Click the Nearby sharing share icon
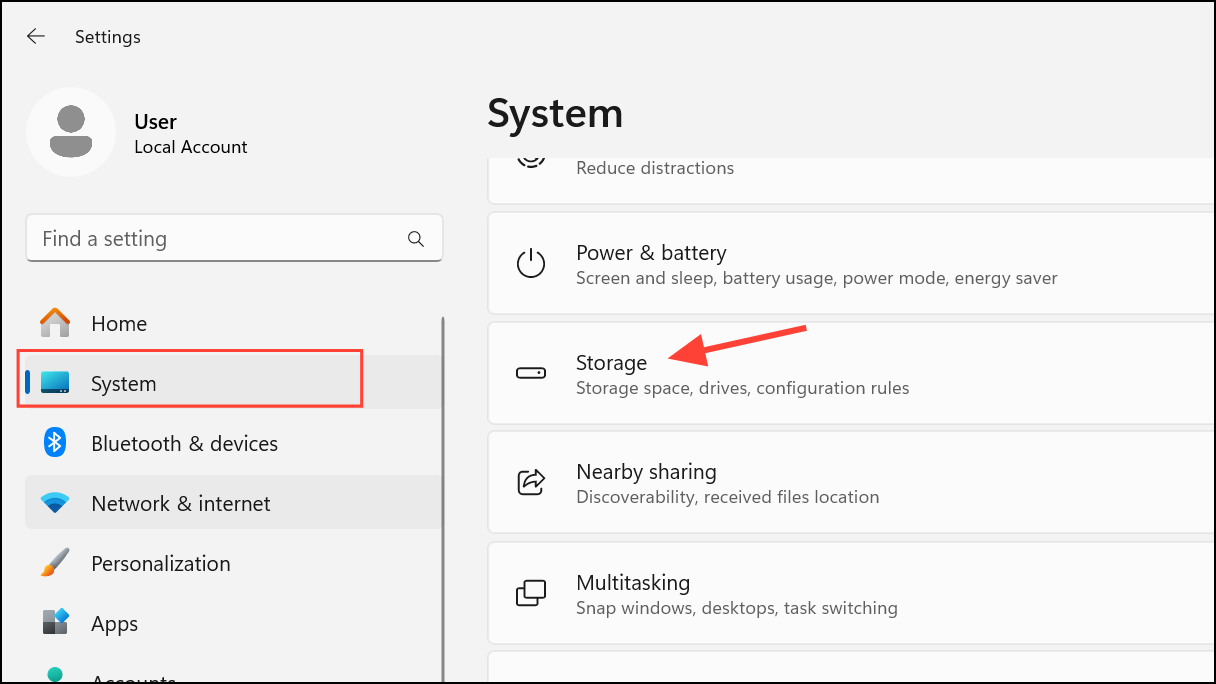 530,482
